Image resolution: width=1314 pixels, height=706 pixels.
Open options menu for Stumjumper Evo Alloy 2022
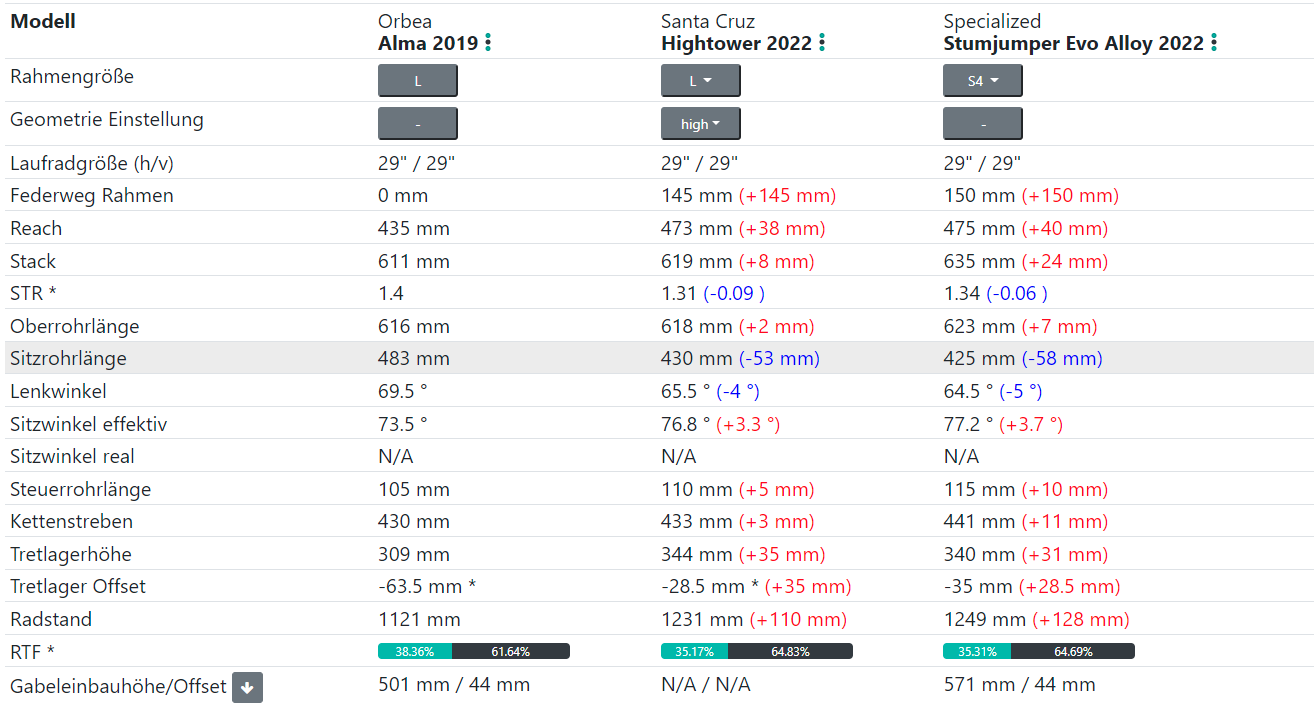pyautogui.click(x=1214, y=43)
